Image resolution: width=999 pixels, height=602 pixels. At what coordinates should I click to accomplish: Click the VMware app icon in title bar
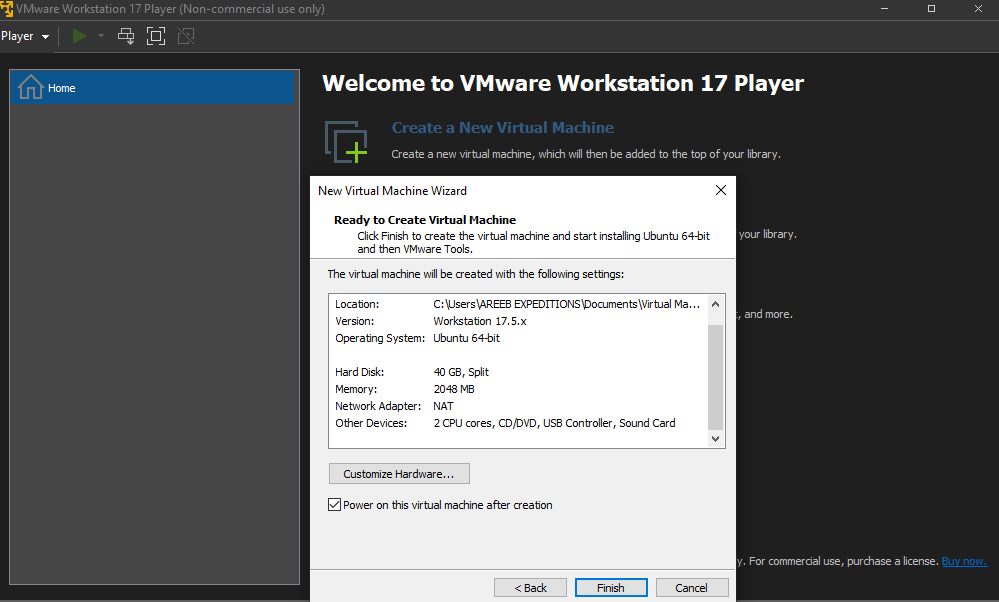(6, 9)
